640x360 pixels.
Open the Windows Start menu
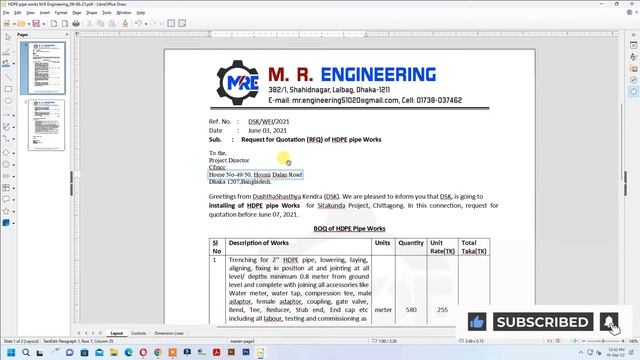pos(11,352)
